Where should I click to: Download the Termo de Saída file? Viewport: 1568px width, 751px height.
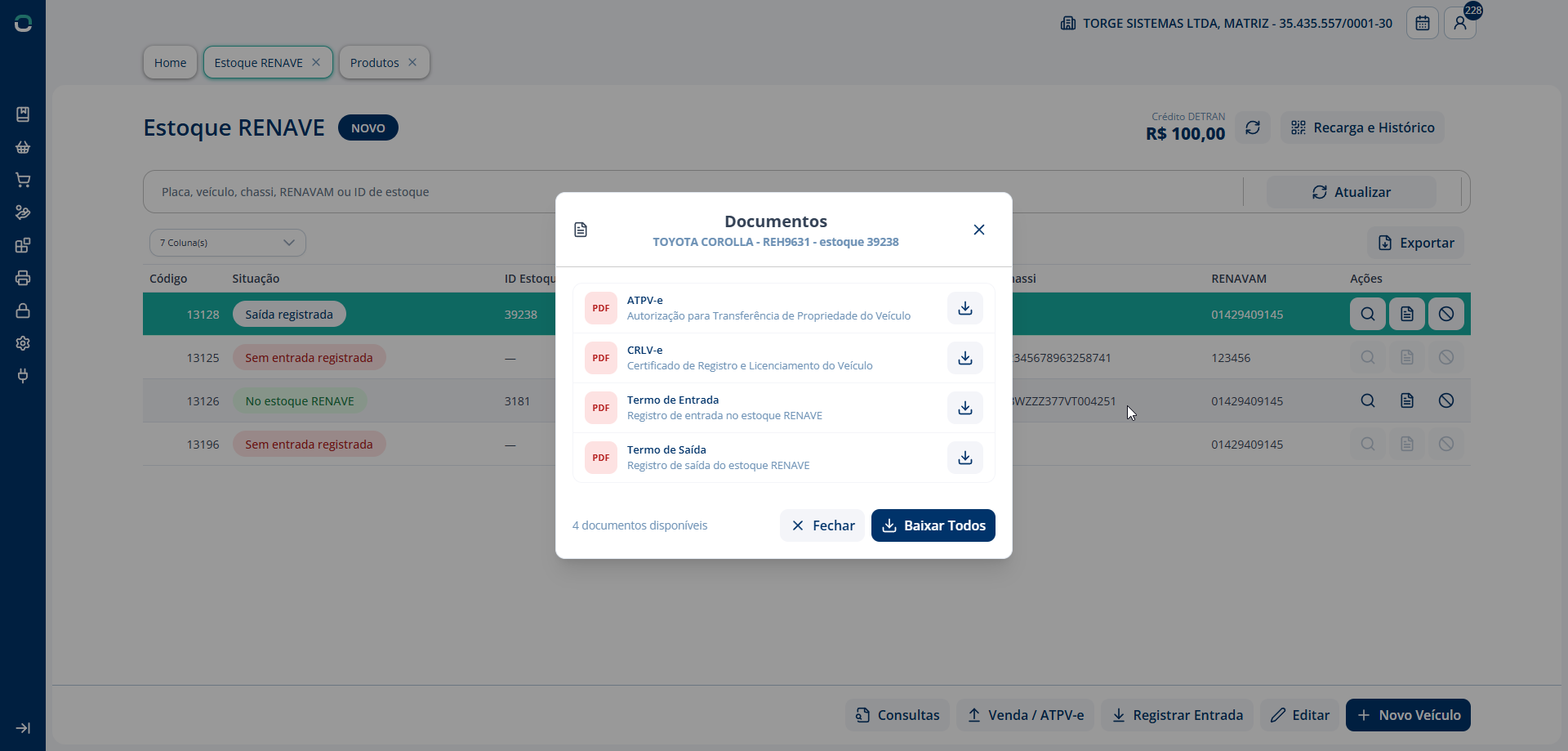click(965, 458)
